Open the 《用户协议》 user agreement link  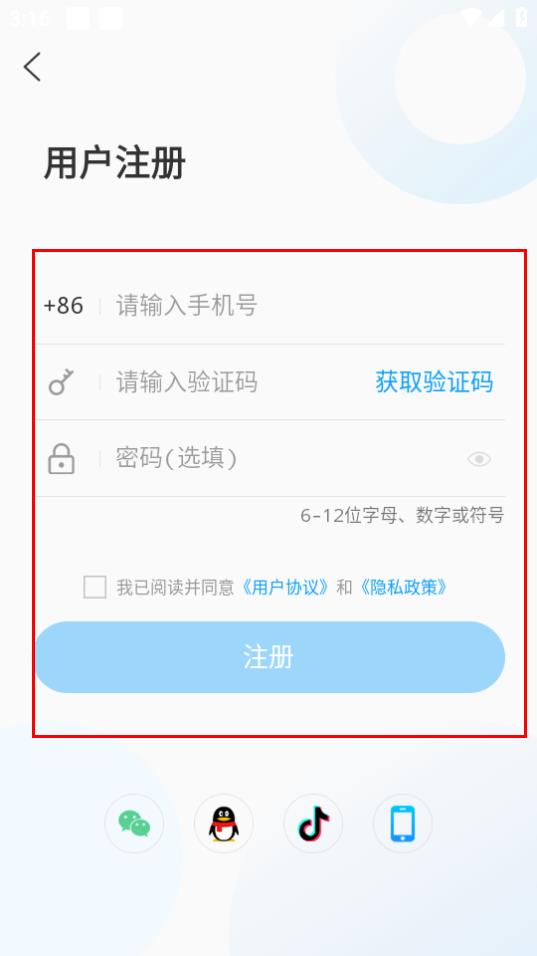pos(285,587)
